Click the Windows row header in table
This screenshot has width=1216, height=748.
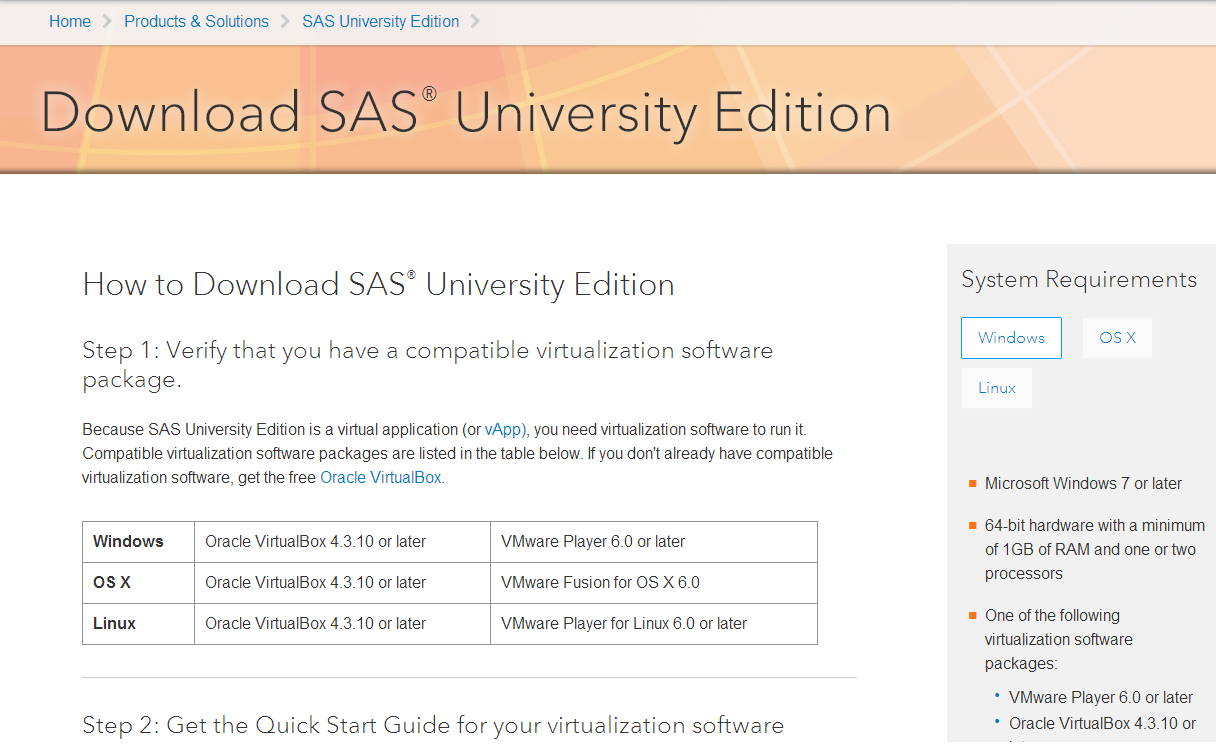128,542
